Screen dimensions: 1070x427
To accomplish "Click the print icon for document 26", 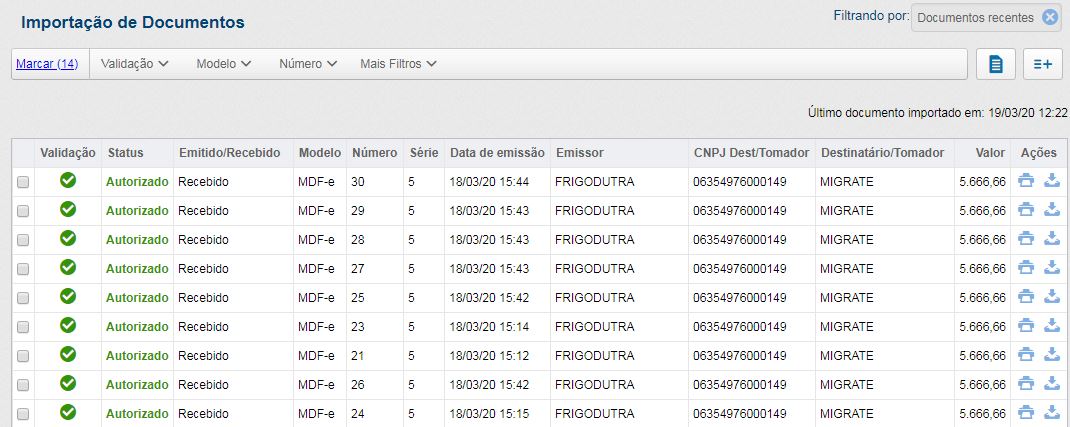I will pos(1025,384).
